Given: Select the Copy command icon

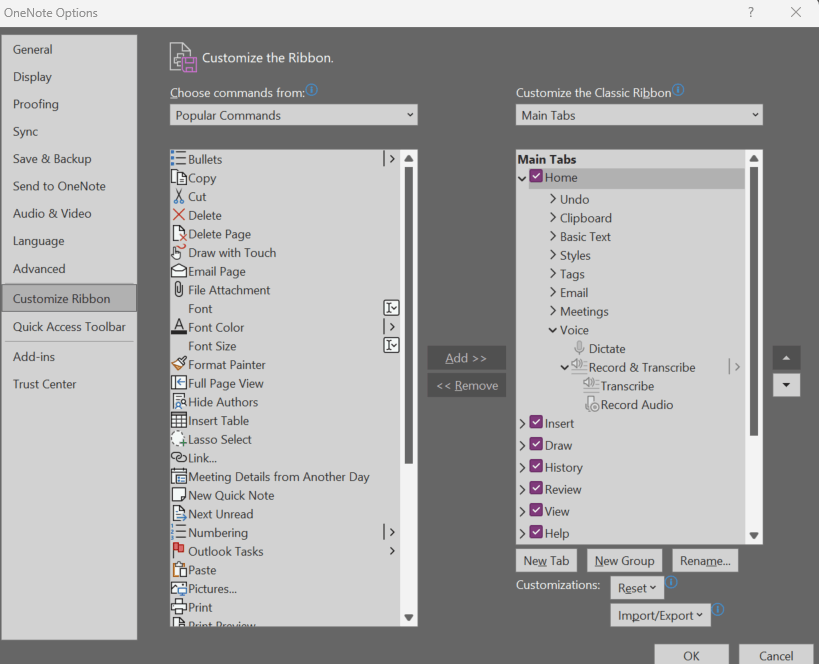Looking at the screenshot, I should tap(179, 178).
